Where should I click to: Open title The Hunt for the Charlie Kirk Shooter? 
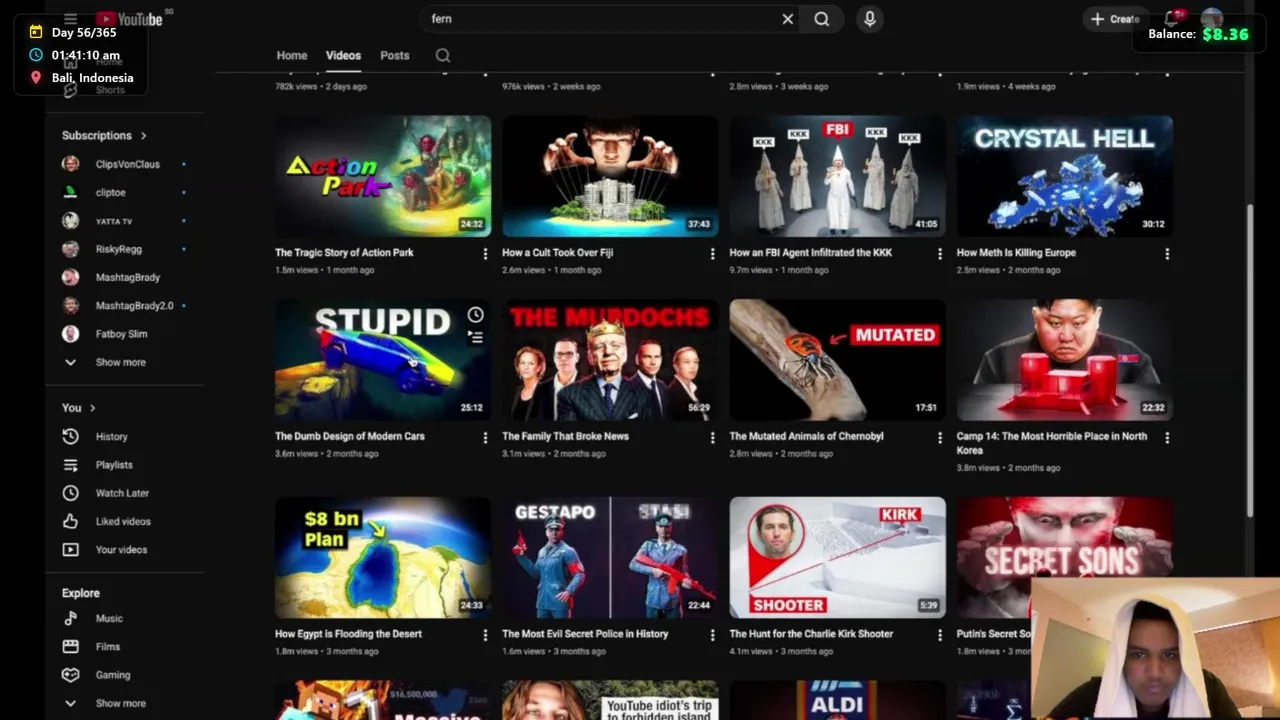pos(811,634)
